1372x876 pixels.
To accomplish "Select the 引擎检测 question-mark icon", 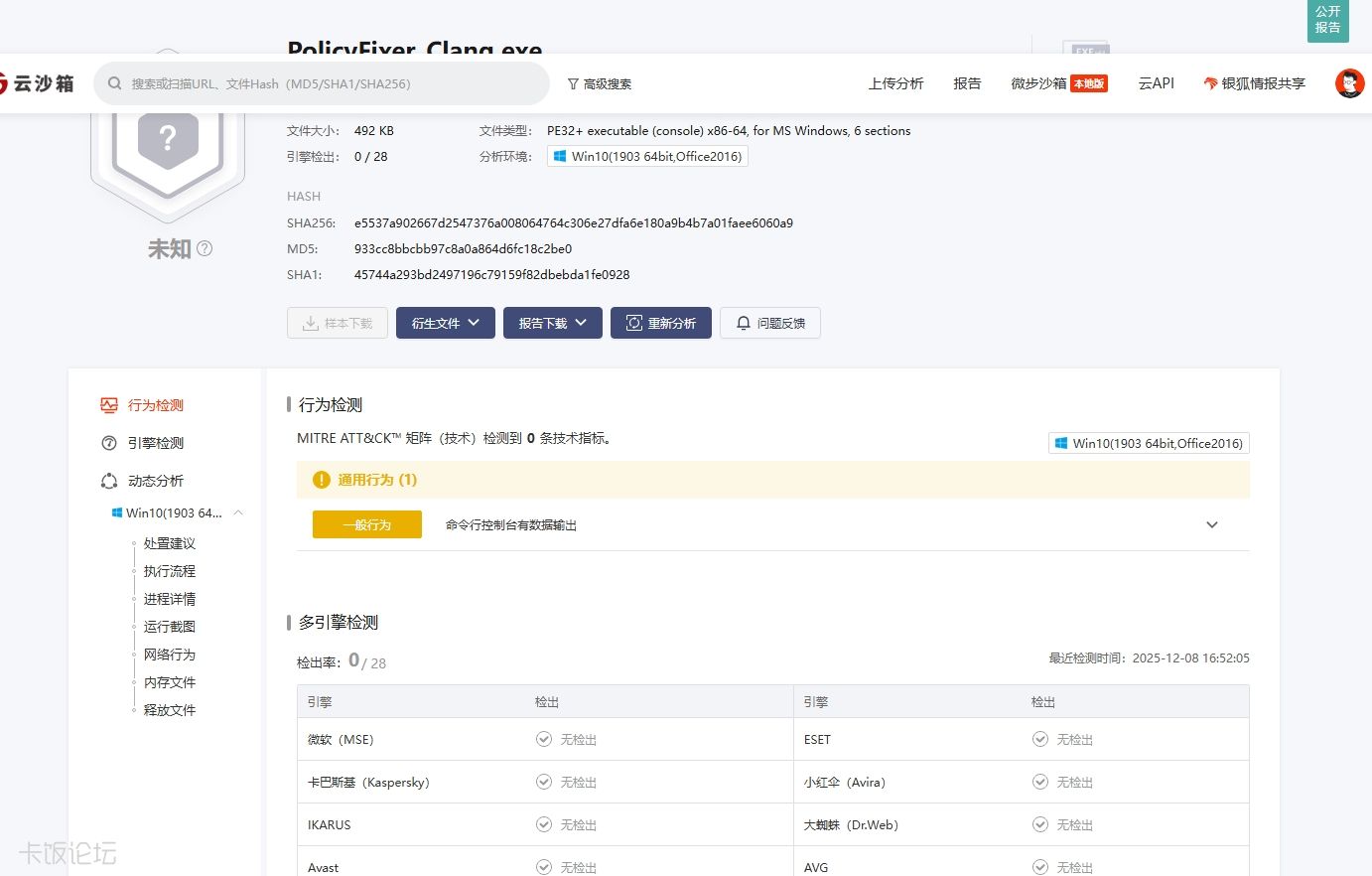I will 109,442.
